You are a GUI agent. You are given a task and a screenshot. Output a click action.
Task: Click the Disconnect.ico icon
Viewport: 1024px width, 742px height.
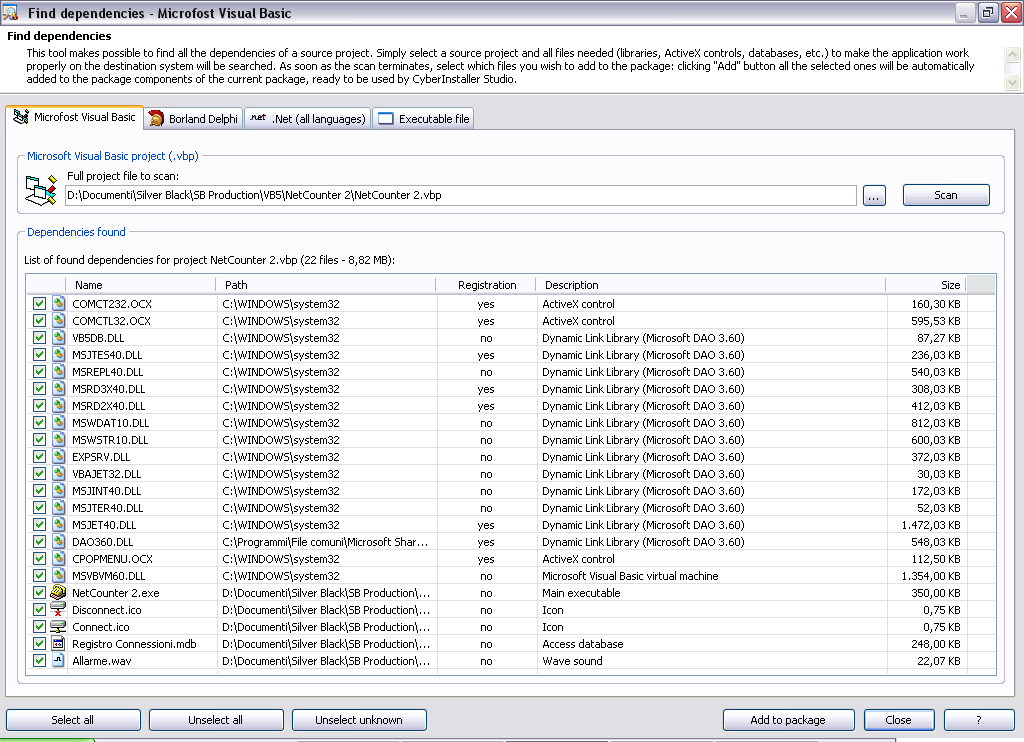click(x=58, y=609)
